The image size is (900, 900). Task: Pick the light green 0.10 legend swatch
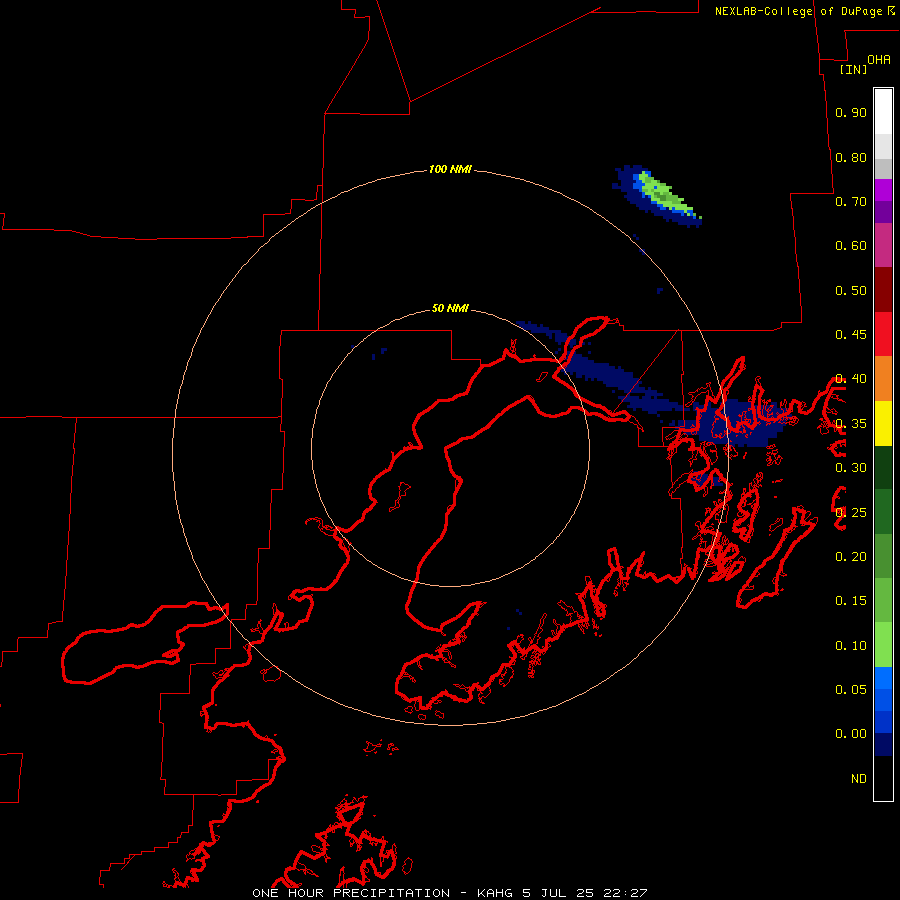883,645
